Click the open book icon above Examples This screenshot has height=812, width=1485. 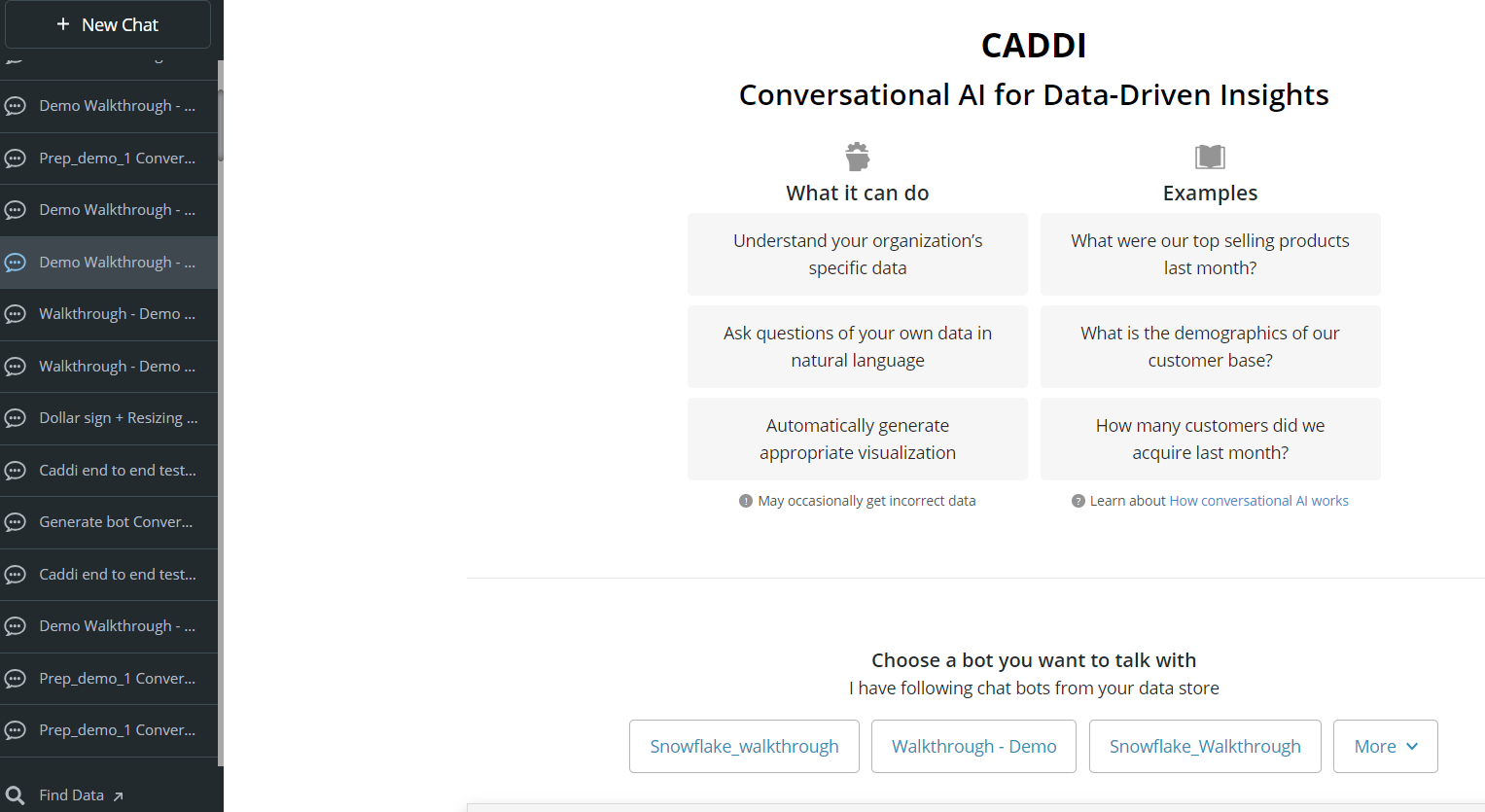coord(1210,157)
